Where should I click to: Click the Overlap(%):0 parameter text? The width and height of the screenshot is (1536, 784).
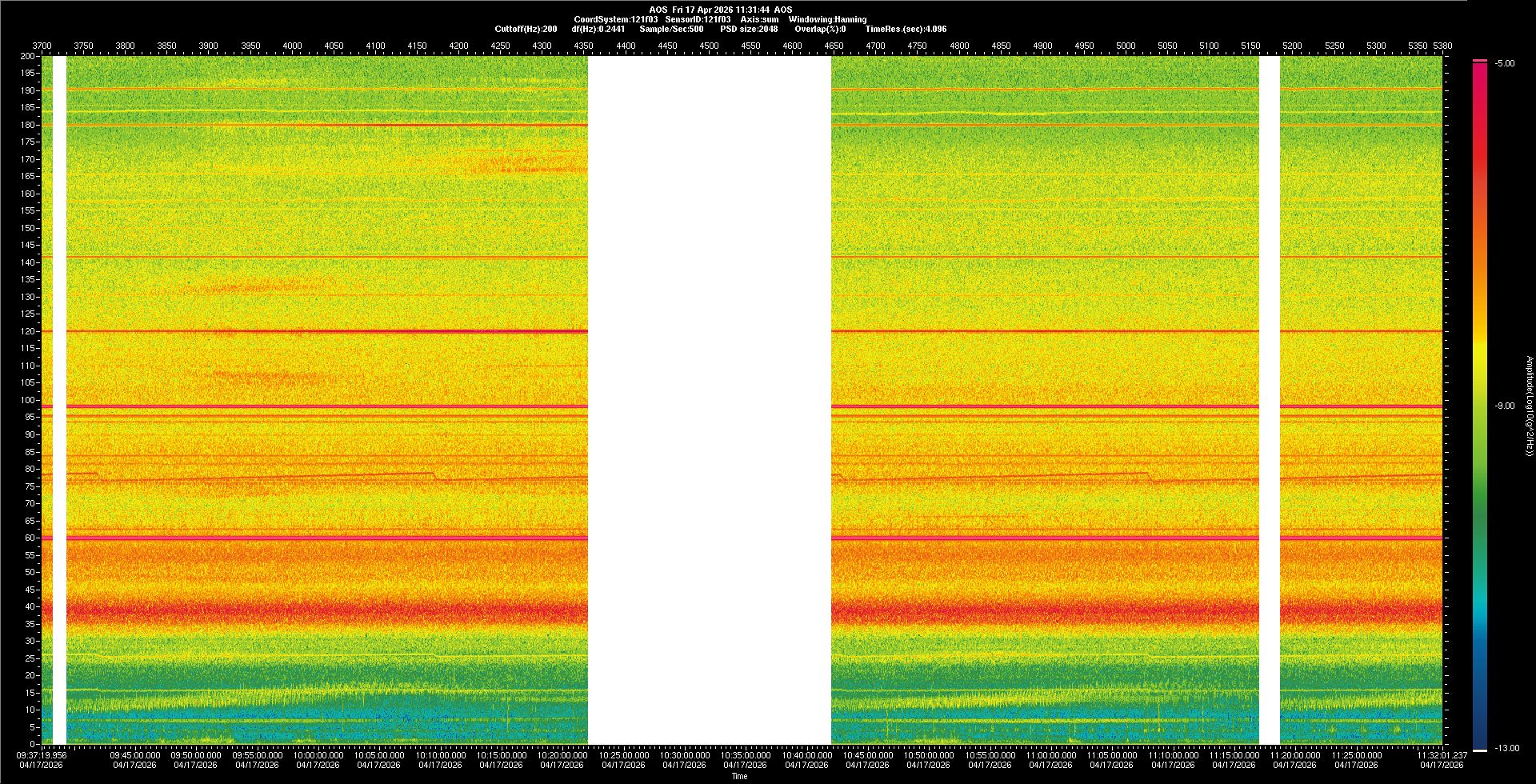[x=820, y=29]
